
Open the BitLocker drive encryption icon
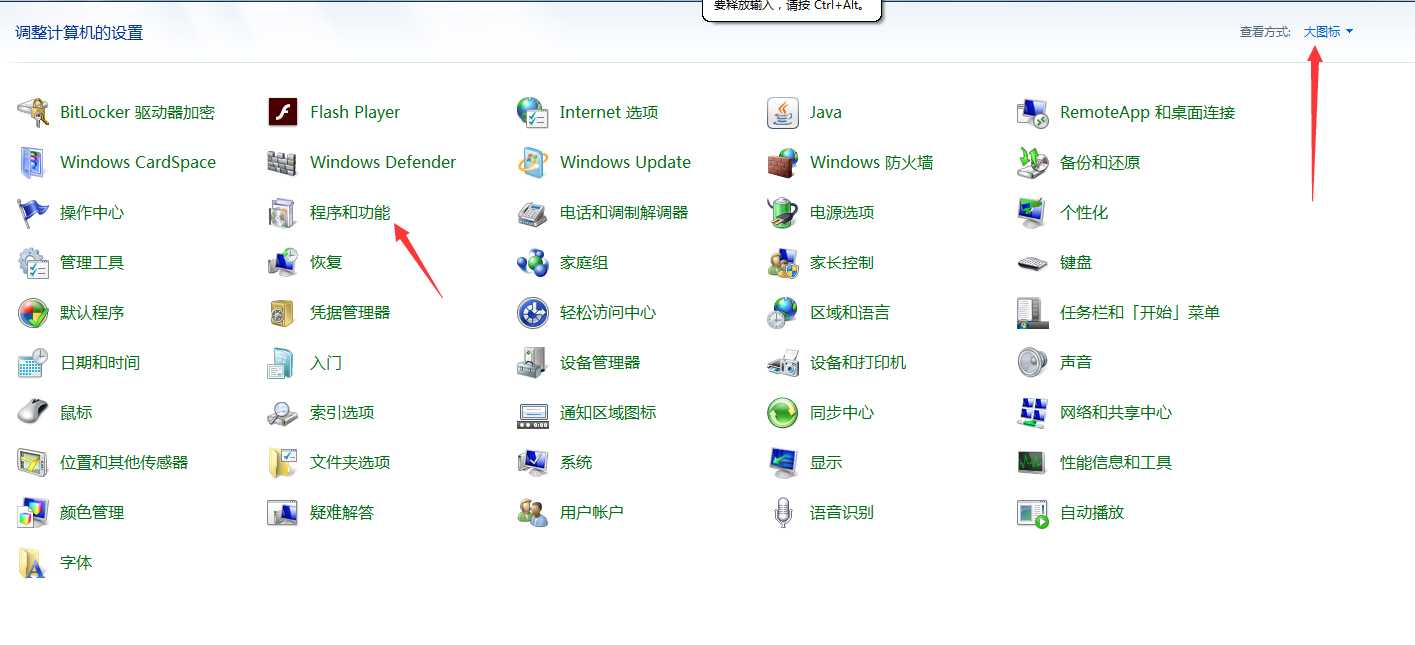pos(33,112)
